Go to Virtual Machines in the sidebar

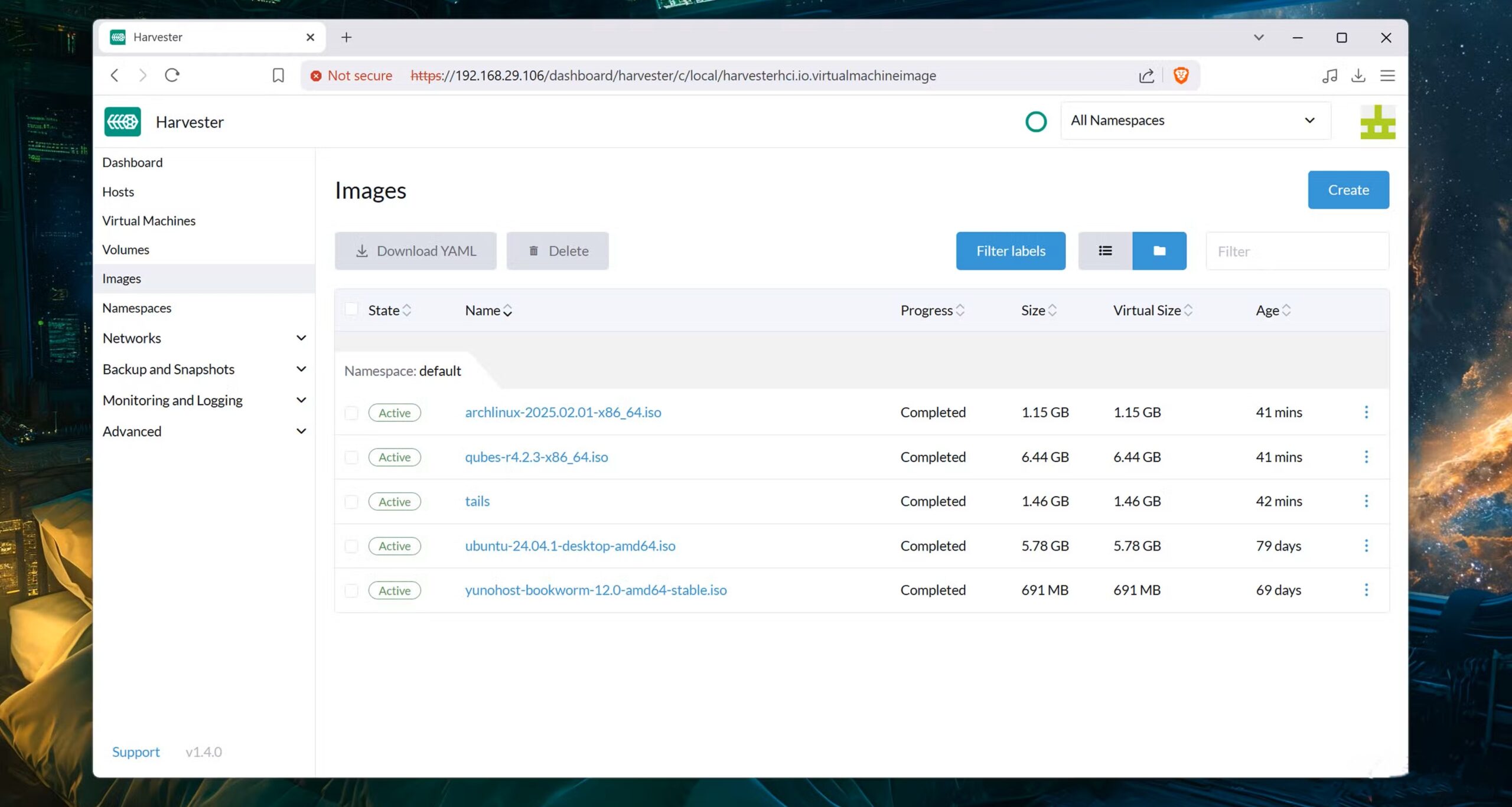tap(149, 221)
